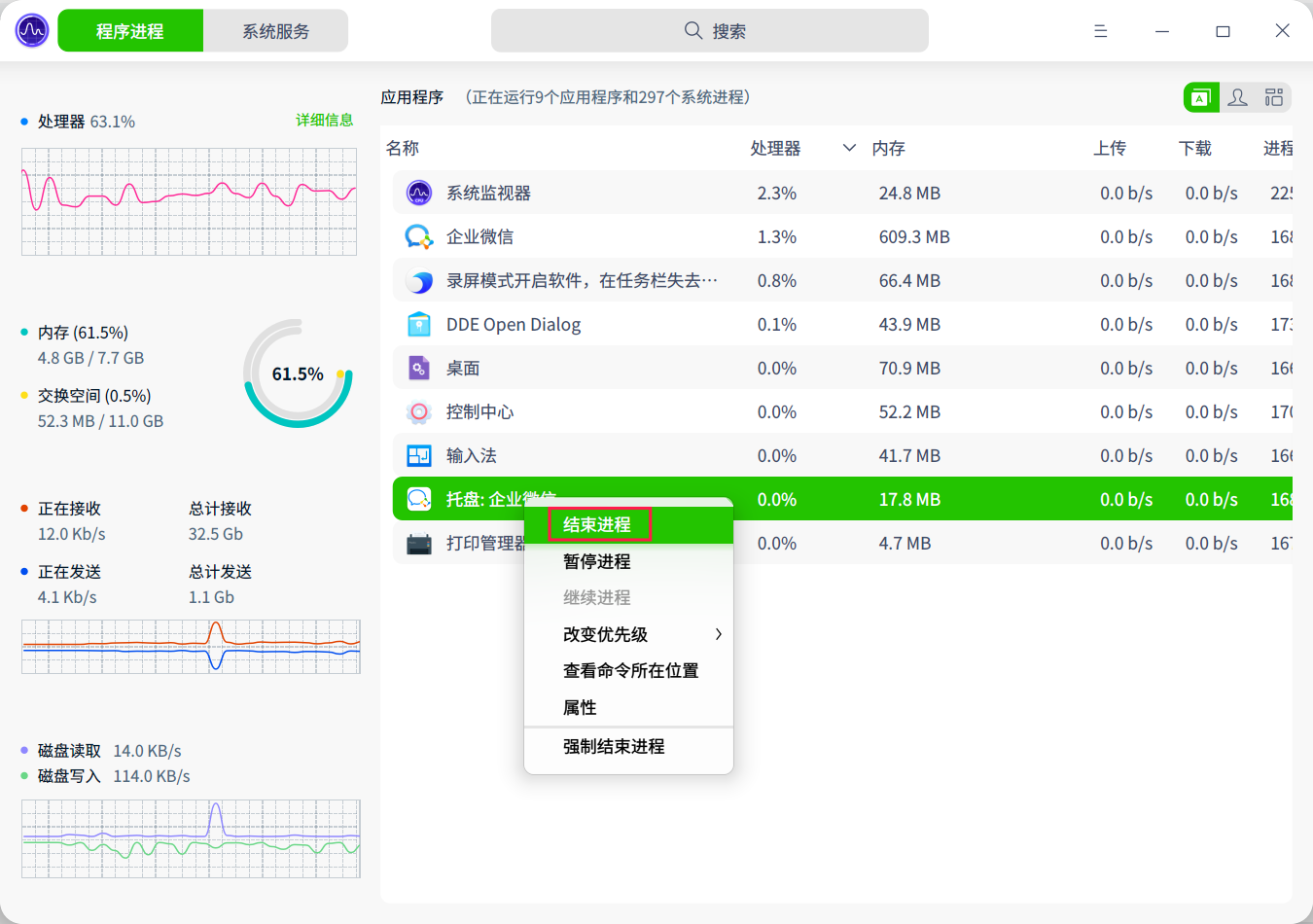This screenshot has width=1313, height=924.
Task: Switch to the 系统服务 tab
Action: [275, 31]
